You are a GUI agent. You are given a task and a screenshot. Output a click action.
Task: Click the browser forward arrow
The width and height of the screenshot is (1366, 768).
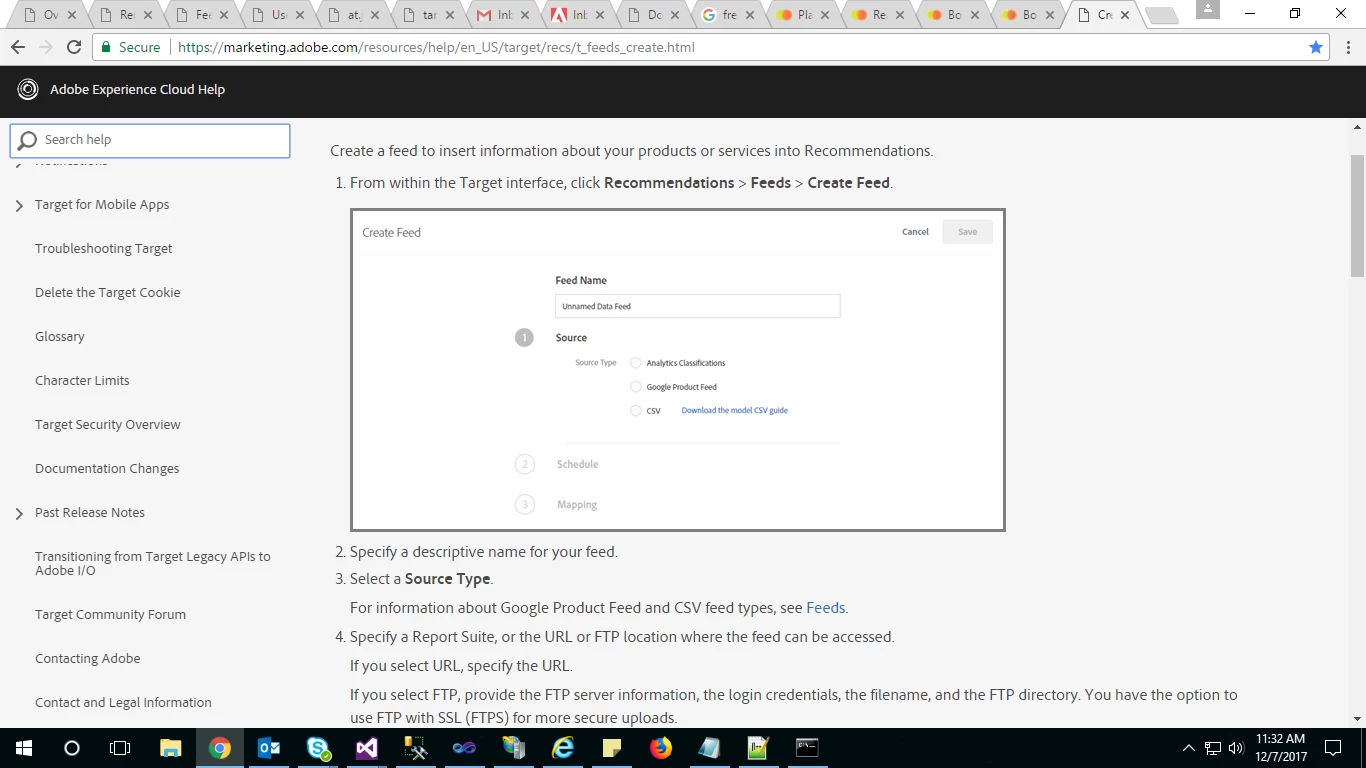[x=45, y=47]
